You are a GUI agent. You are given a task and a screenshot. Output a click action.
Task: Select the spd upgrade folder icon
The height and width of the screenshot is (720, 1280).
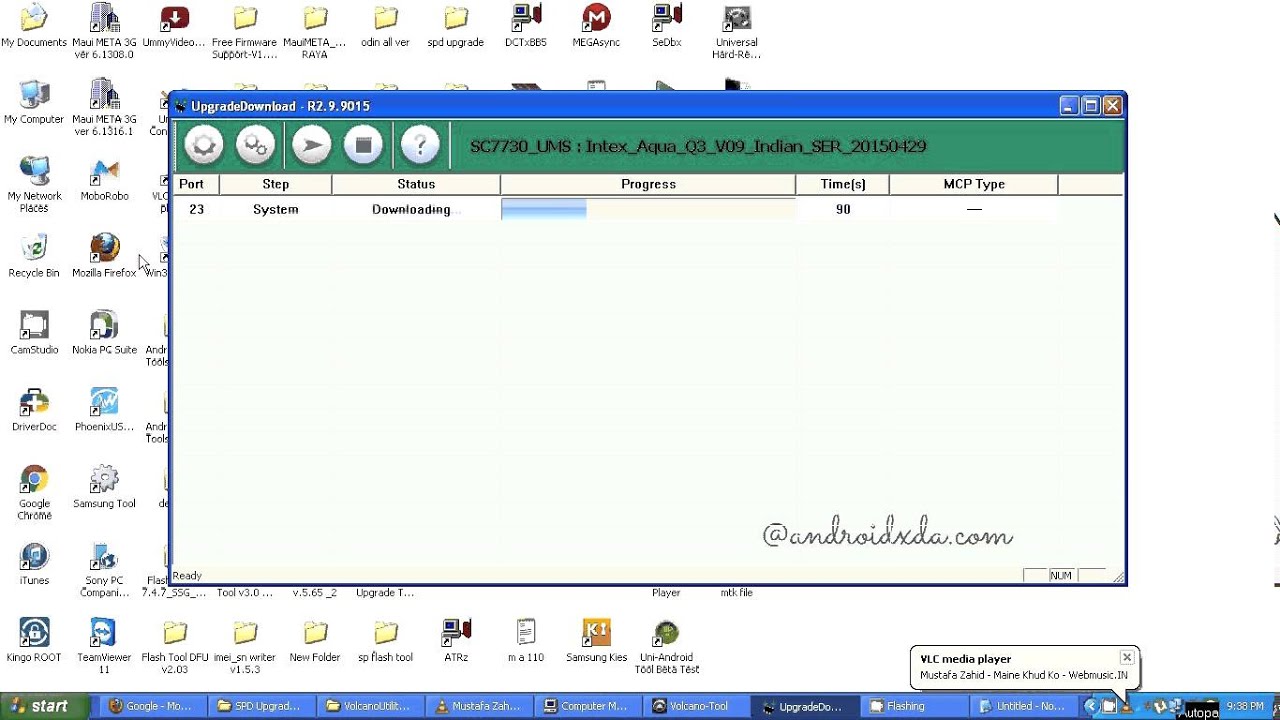(455, 26)
